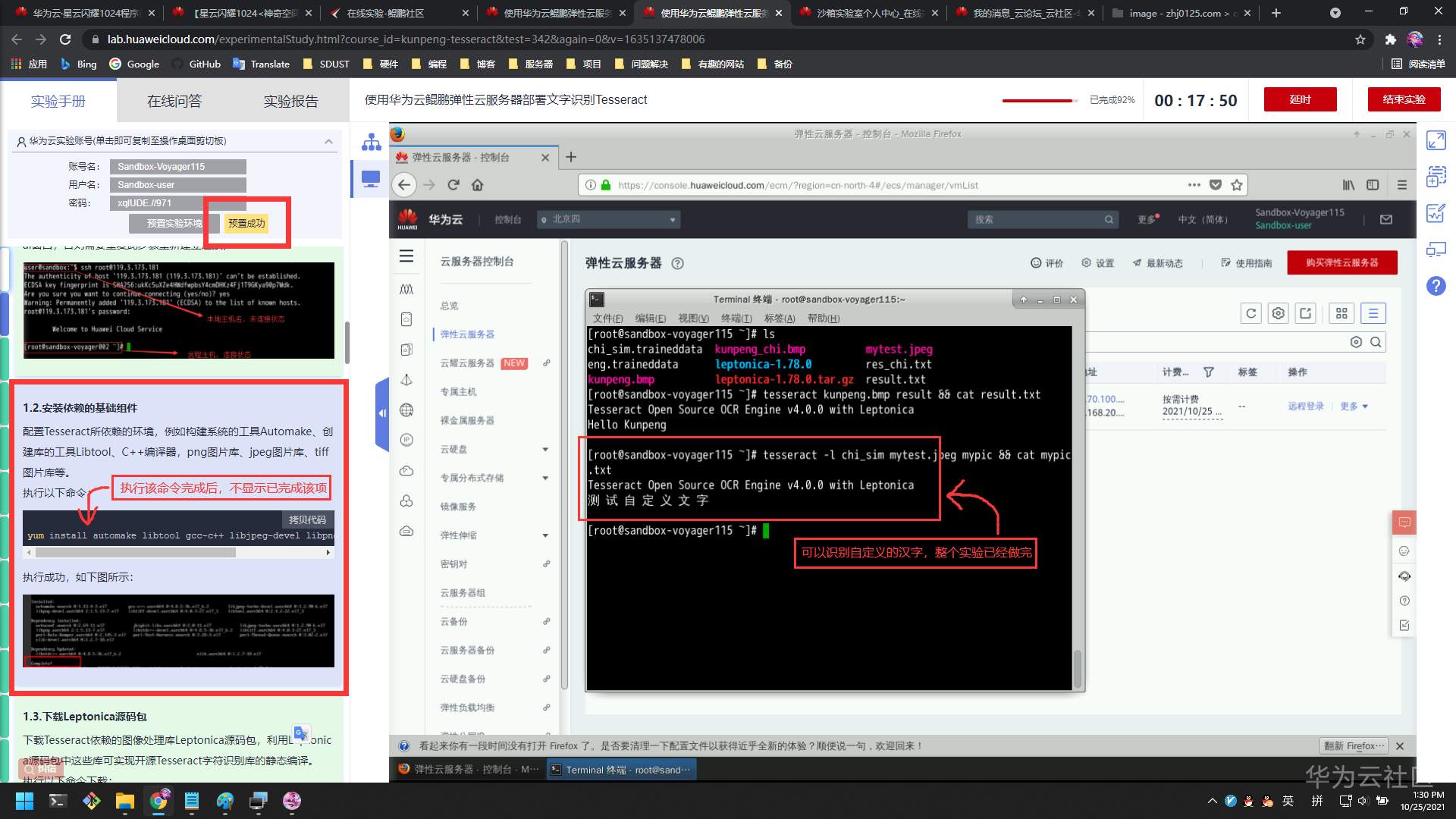Click the 结束实验 button
The width and height of the screenshot is (1456, 819).
pos(1404,99)
